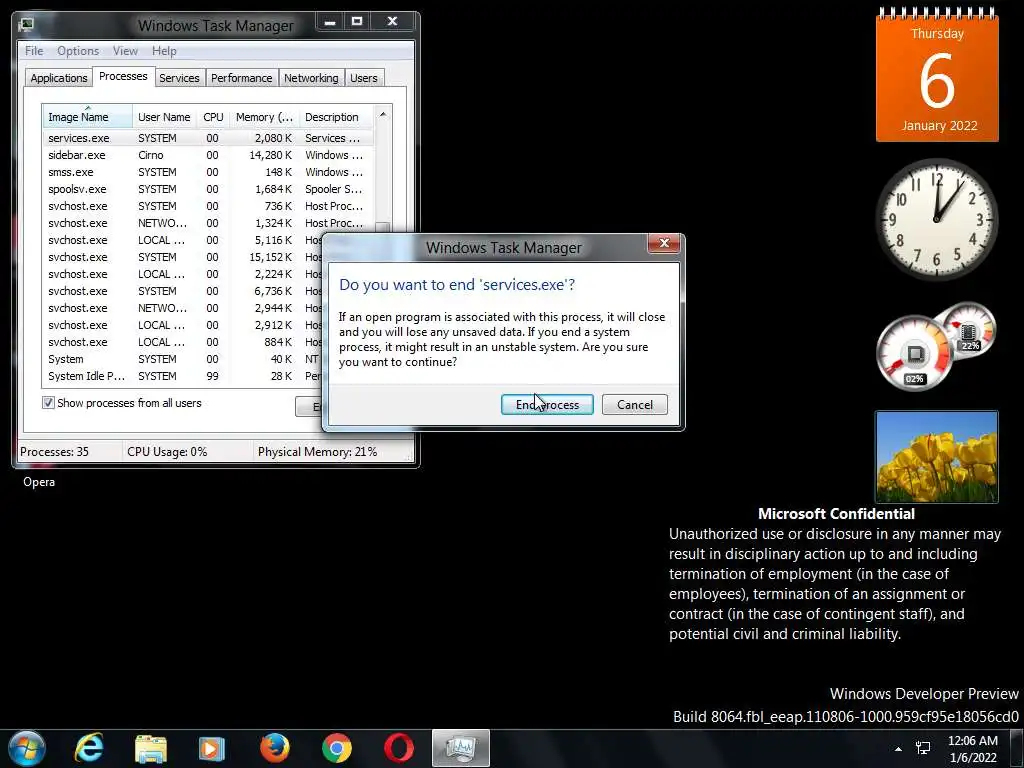The image size is (1024, 768).
Task: Switch to the Applications tab
Action: (59, 78)
